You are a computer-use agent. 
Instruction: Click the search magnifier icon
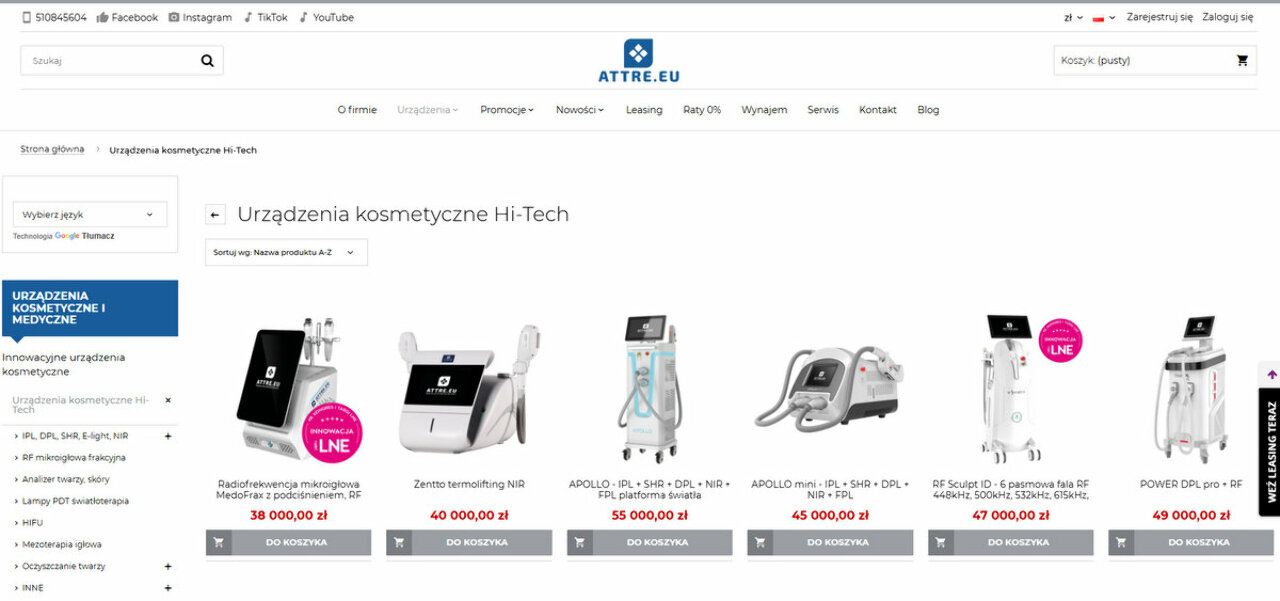point(207,60)
